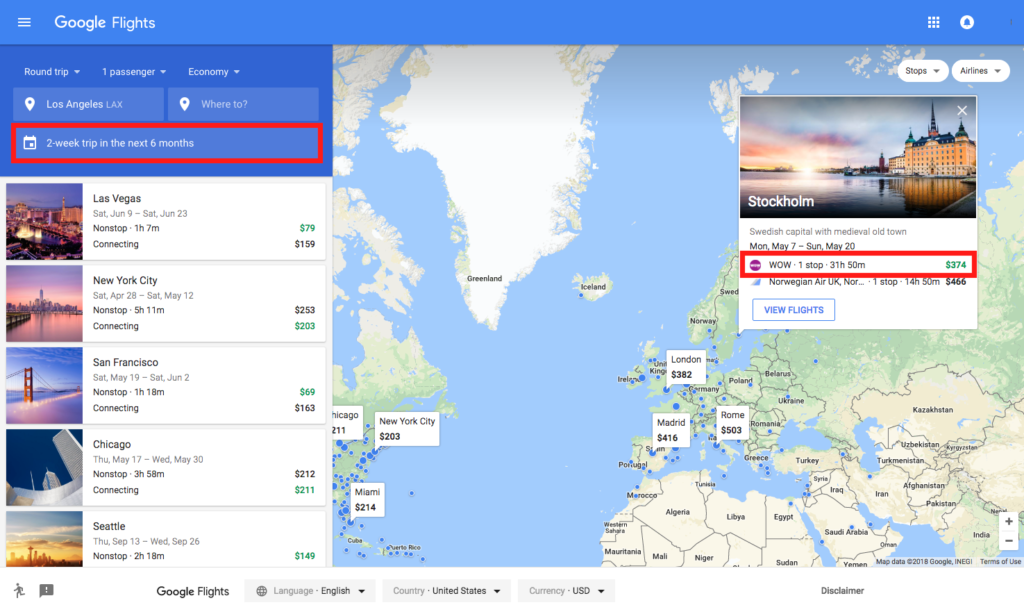This screenshot has width=1024, height=605.
Task: Send feedback using the footer icon
Action: click(x=46, y=591)
